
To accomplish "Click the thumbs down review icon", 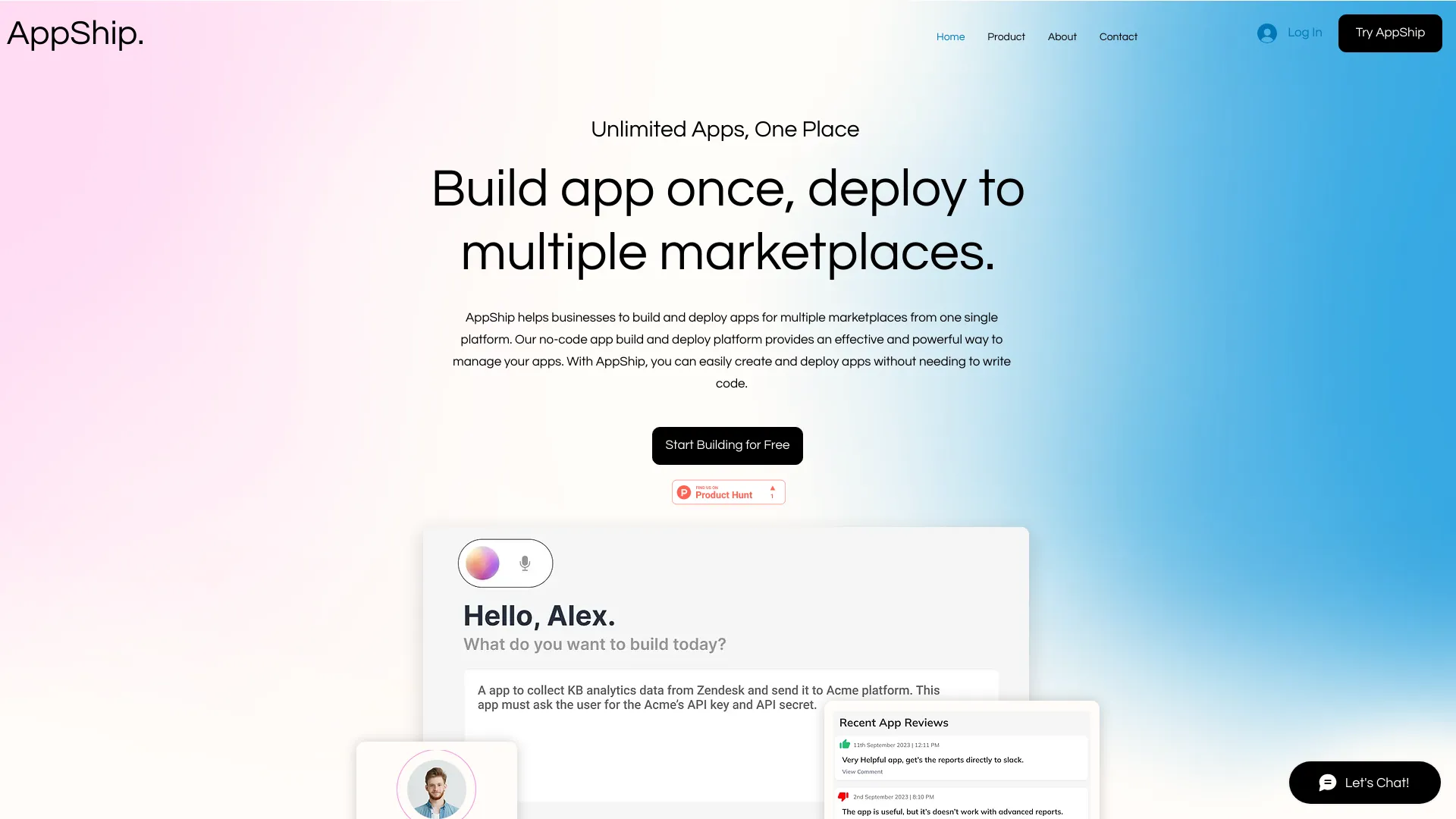I will (843, 796).
